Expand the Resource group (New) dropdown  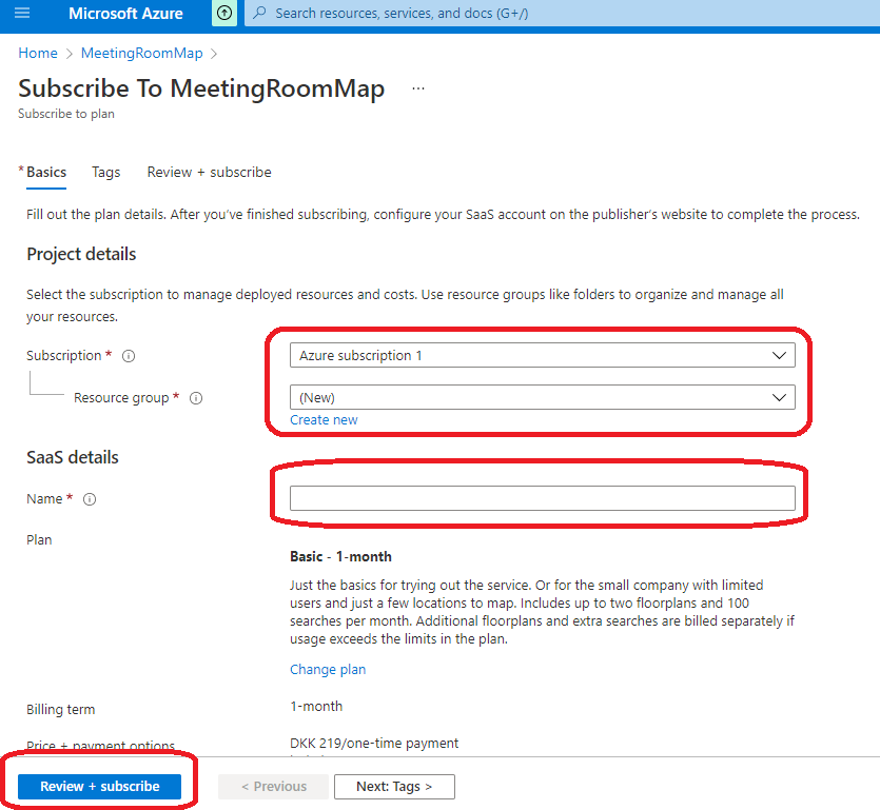pyautogui.click(x=542, y=397)
